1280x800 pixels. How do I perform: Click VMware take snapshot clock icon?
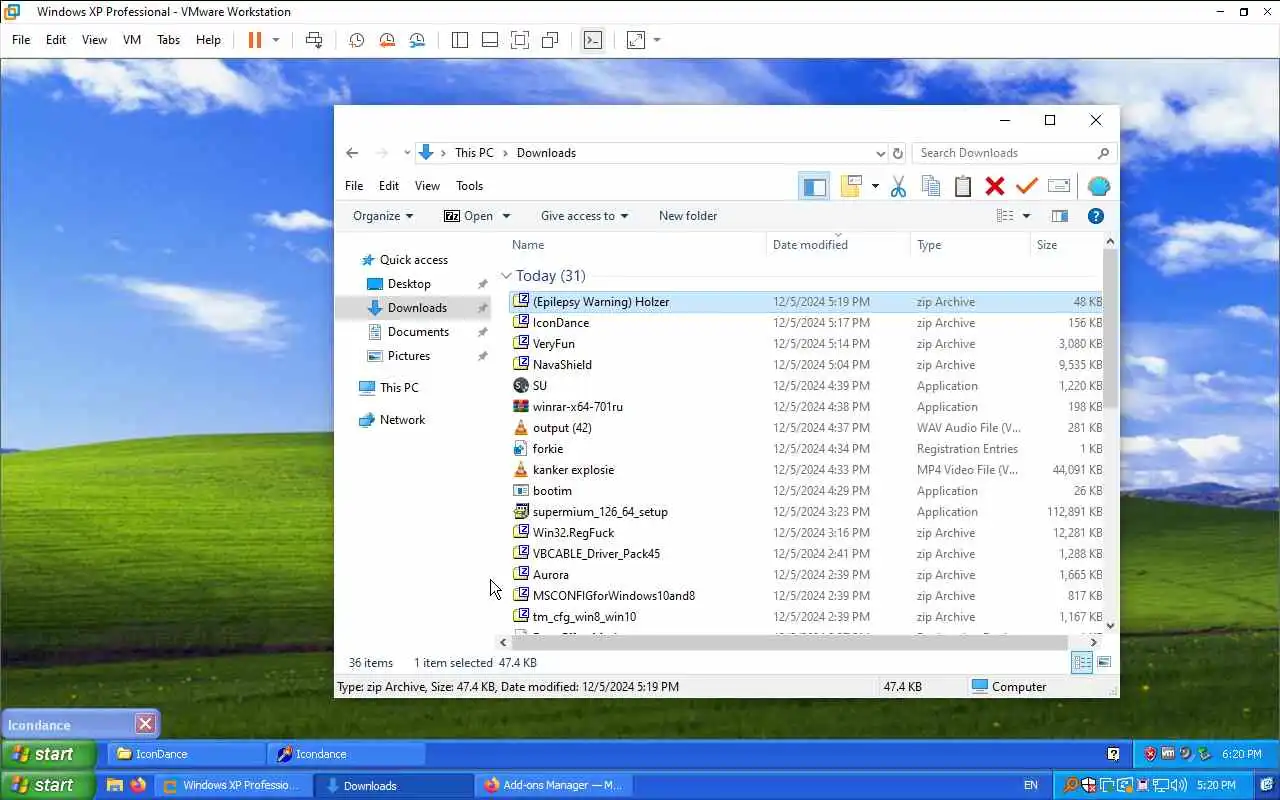[x=356, y=40]
